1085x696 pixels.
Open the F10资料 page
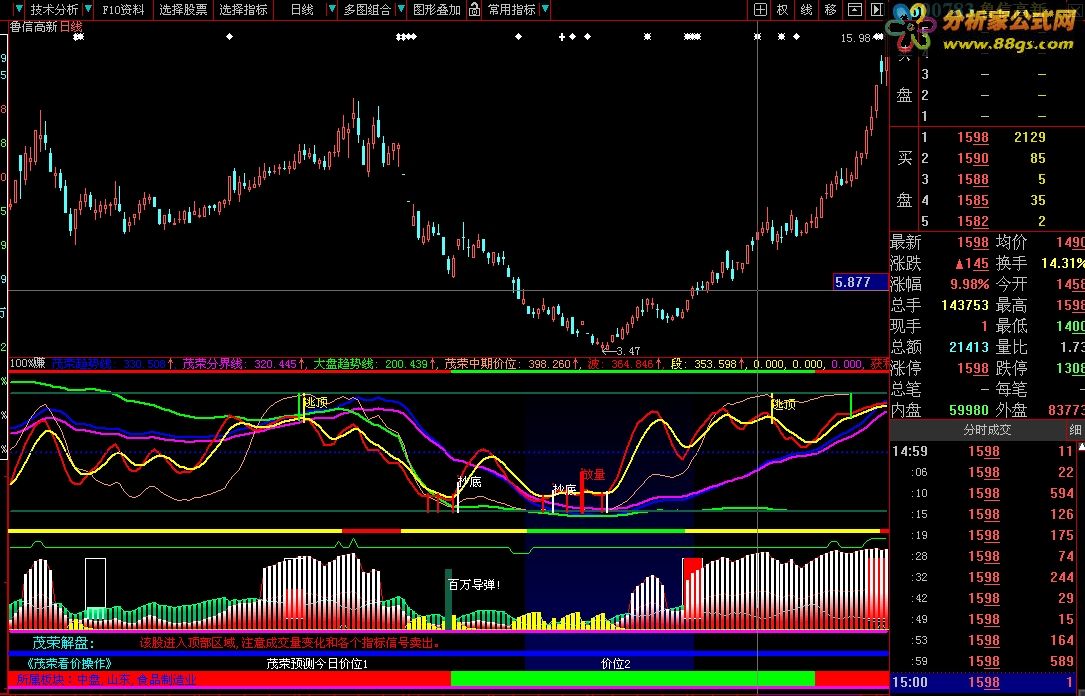[x=123, y=10]
